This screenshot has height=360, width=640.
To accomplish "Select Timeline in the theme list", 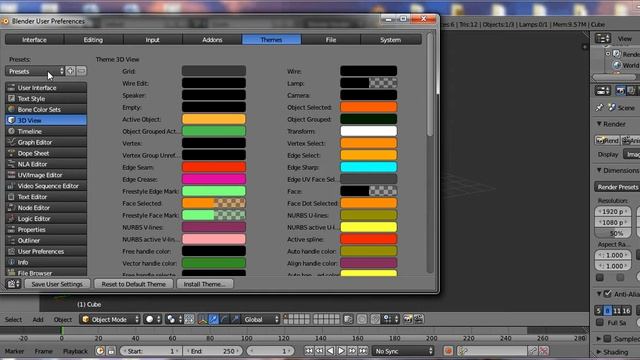I will point(46,131).
